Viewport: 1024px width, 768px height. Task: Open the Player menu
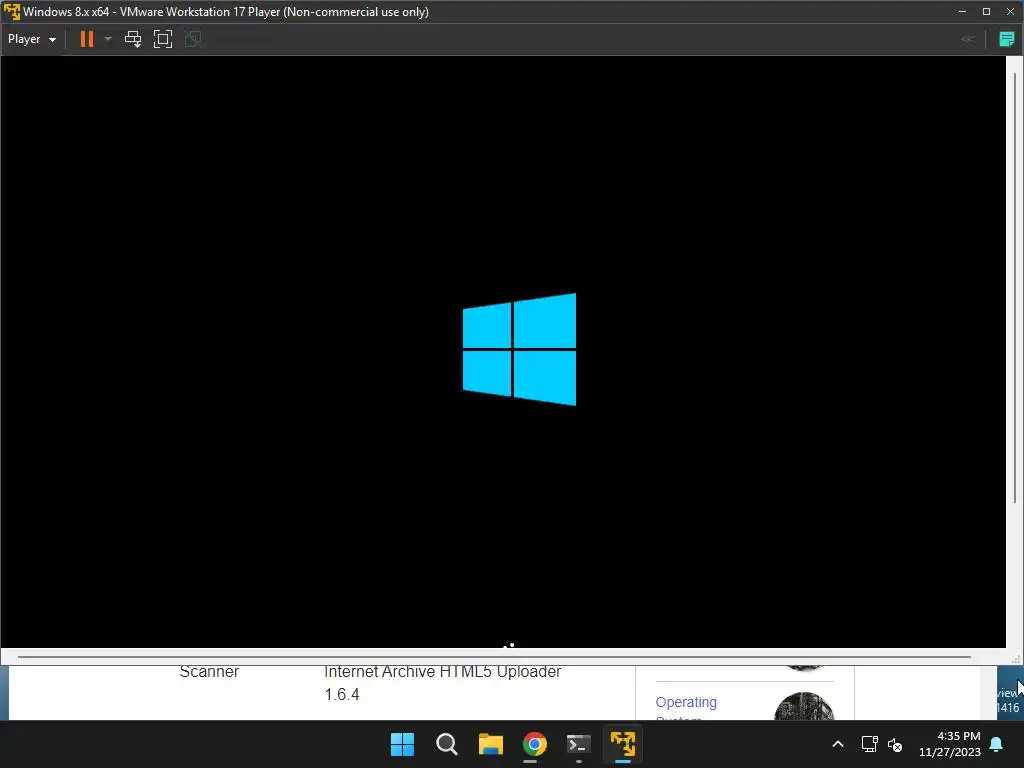pos(31,39)
